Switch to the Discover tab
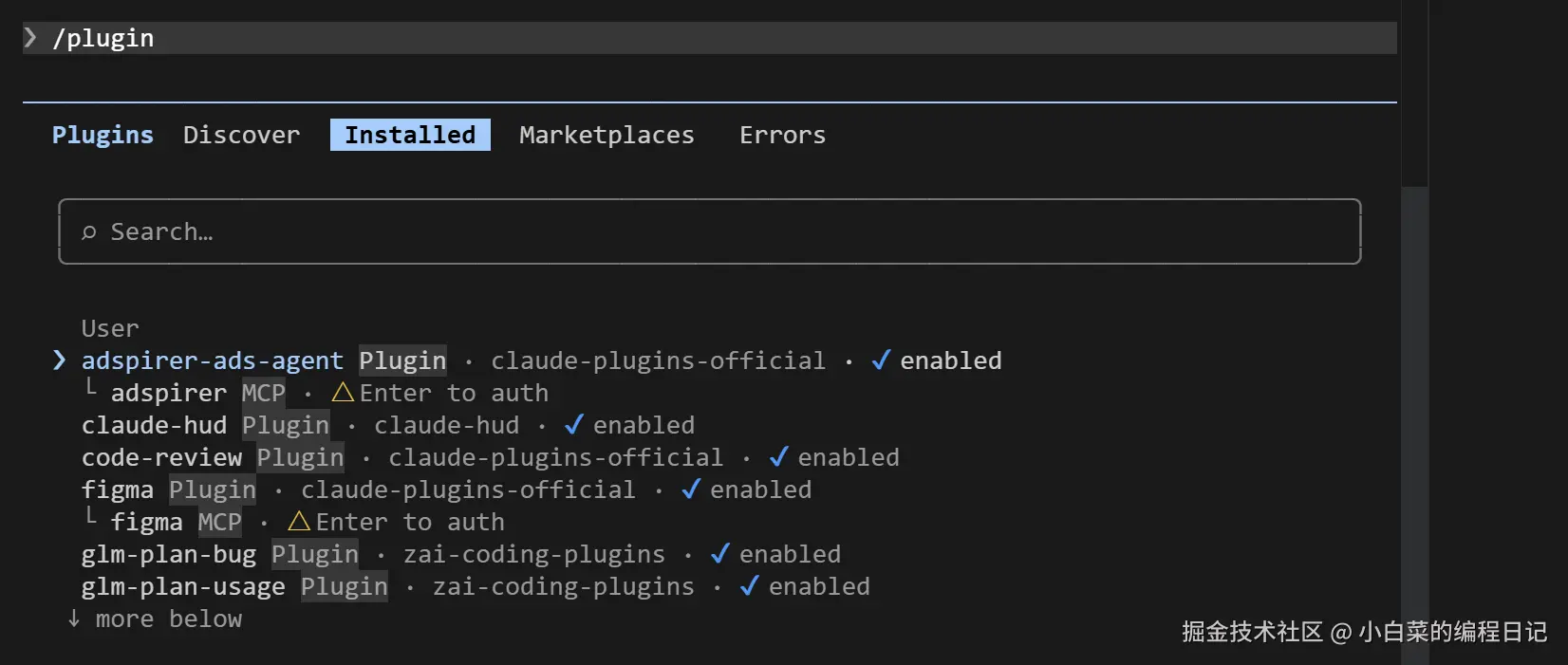 pyautogui.click(x=241, y=135)
